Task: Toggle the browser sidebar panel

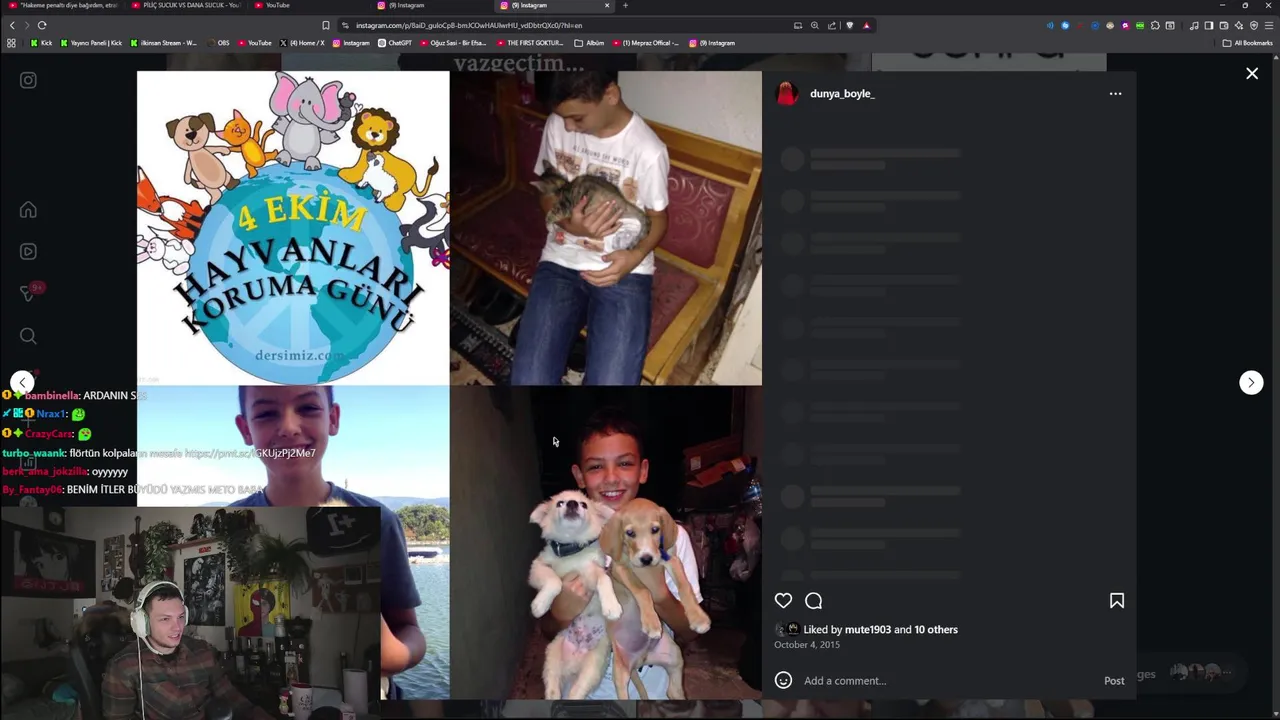Action: [x=1209, y=25]
